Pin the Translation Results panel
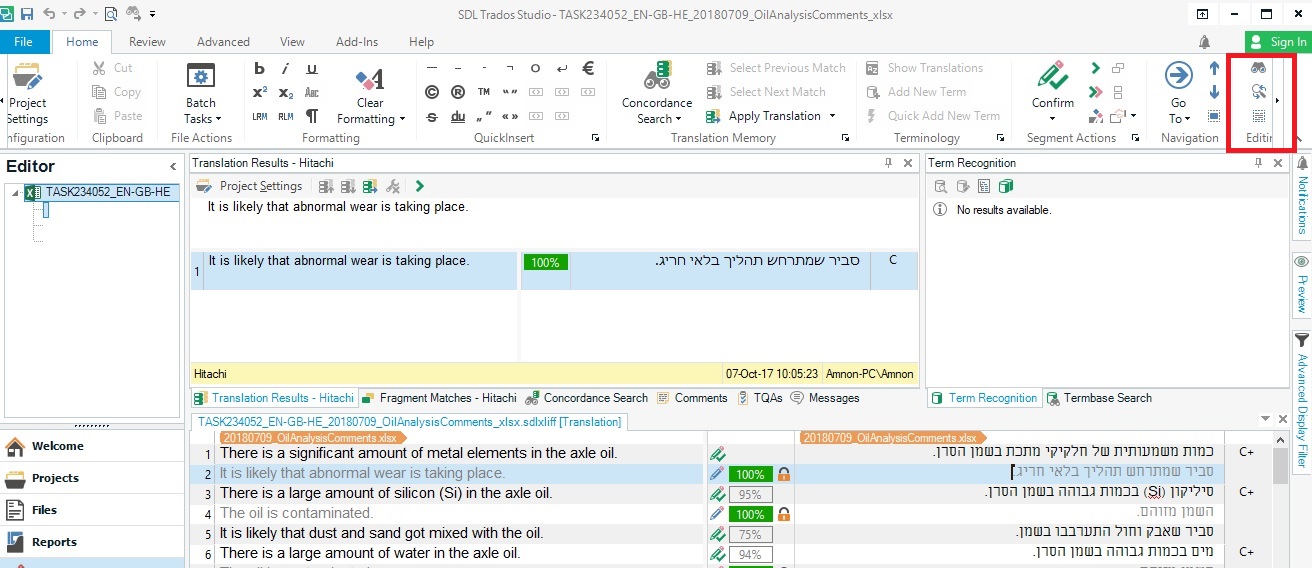Screen dimensions: 1312x568 coord(888,163)
